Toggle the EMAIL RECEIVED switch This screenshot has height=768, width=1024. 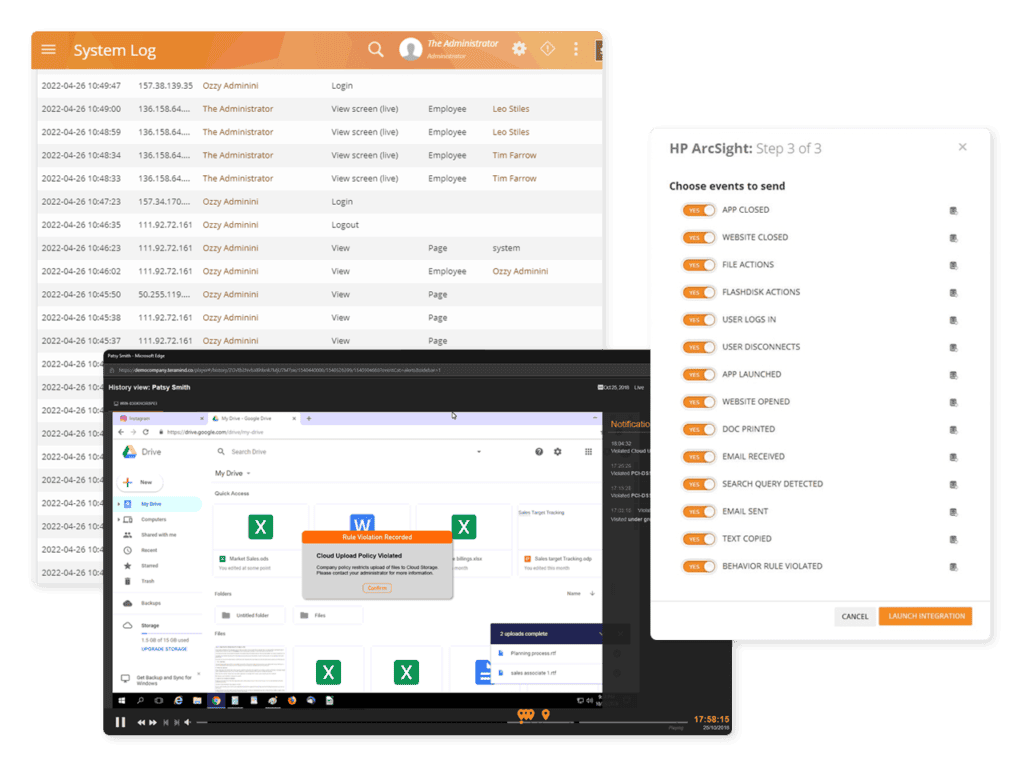tap(699, 457)
